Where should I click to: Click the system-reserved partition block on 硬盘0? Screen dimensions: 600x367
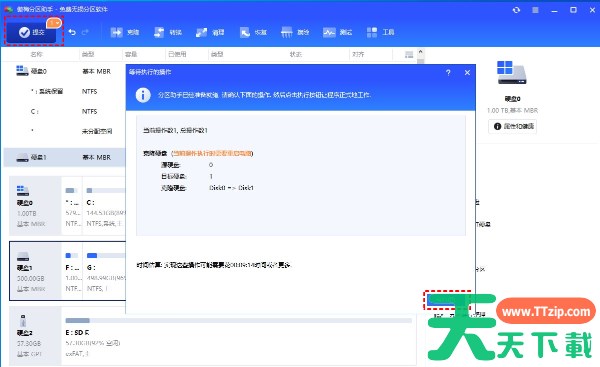[72, 206]
